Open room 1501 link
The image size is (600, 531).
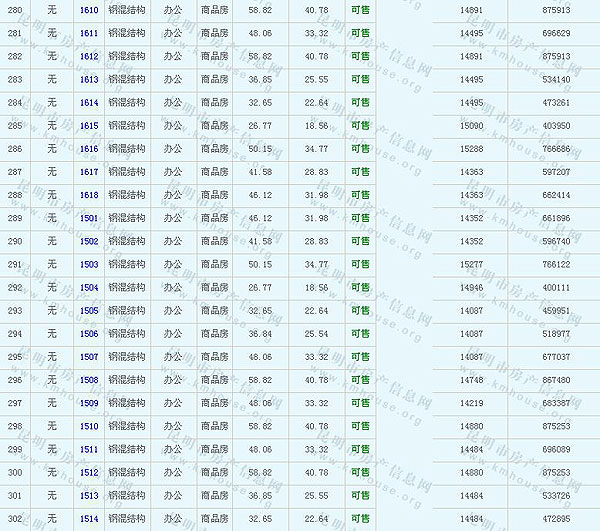coord(89,218)
